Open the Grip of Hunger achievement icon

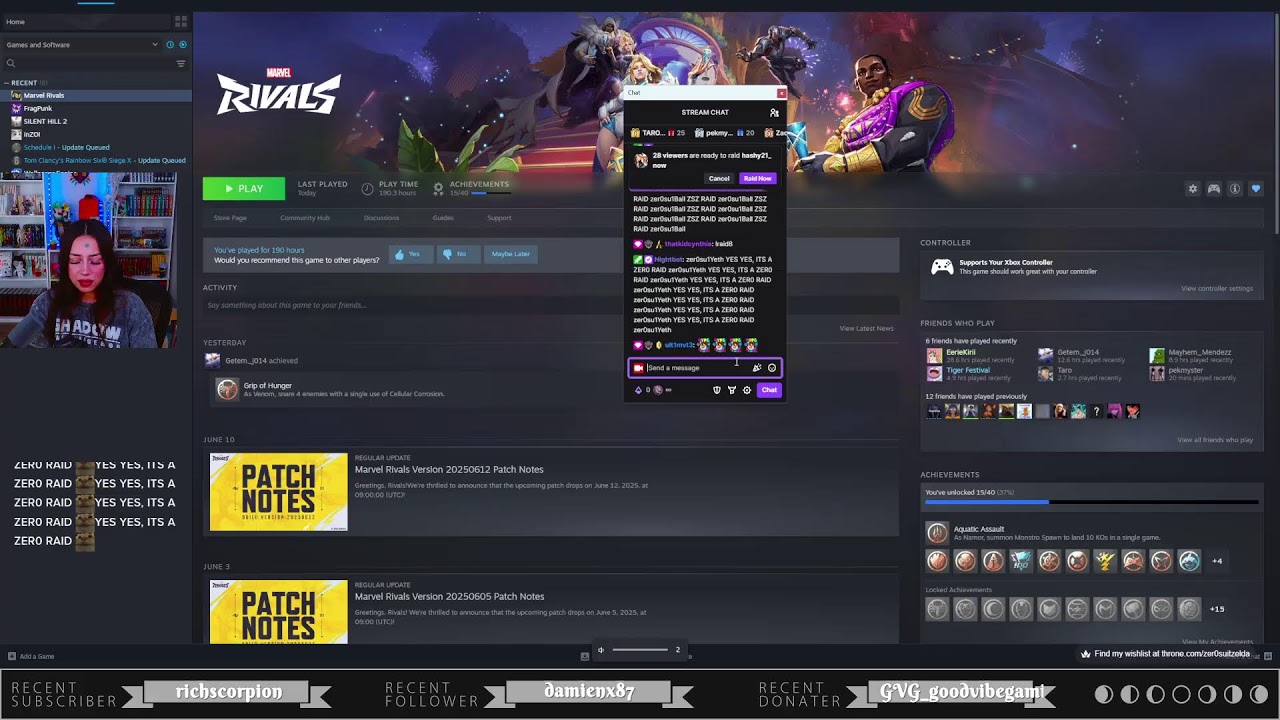click(227, 389)
